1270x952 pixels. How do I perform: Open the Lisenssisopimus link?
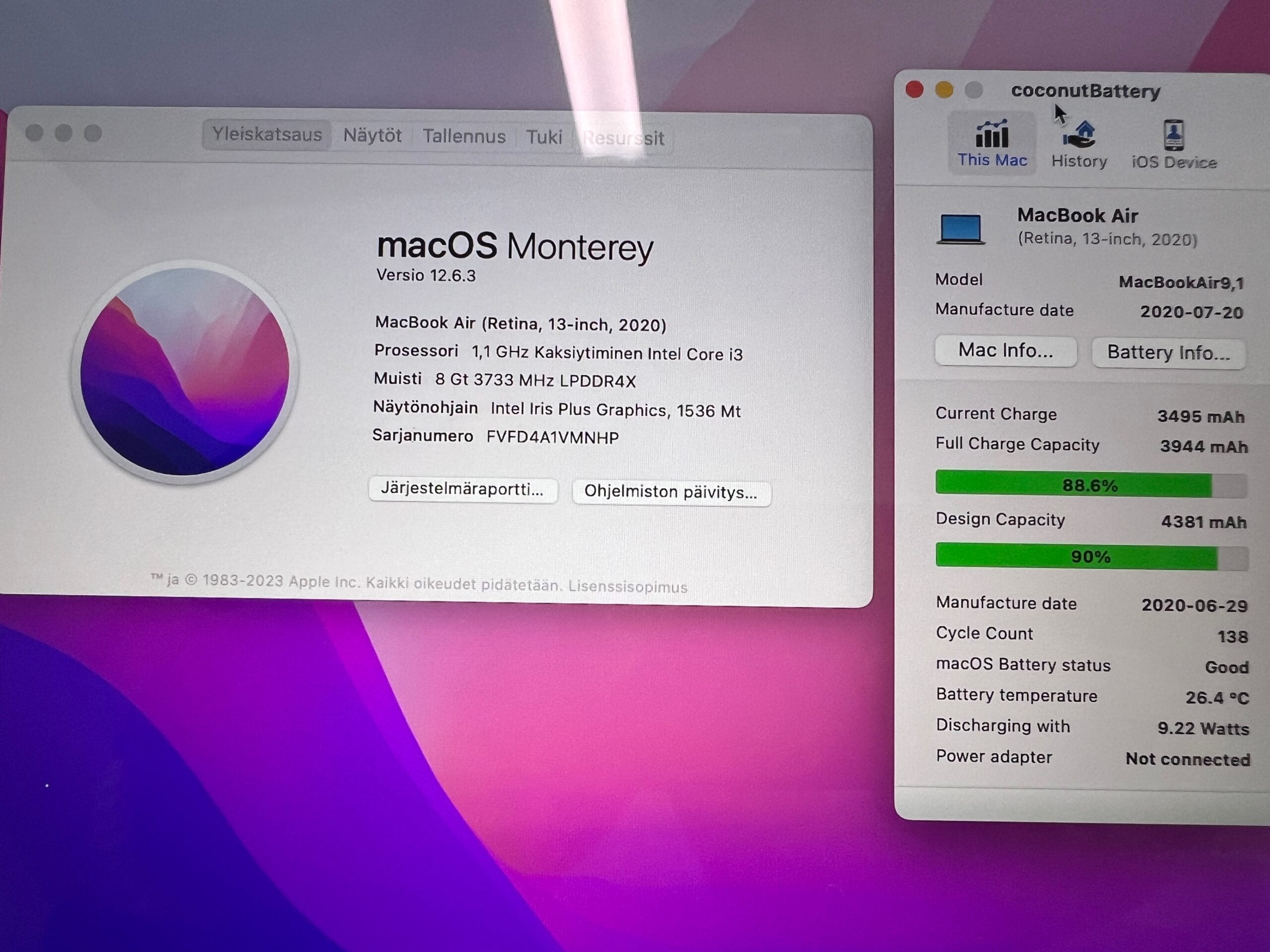(x=628, y=587)
